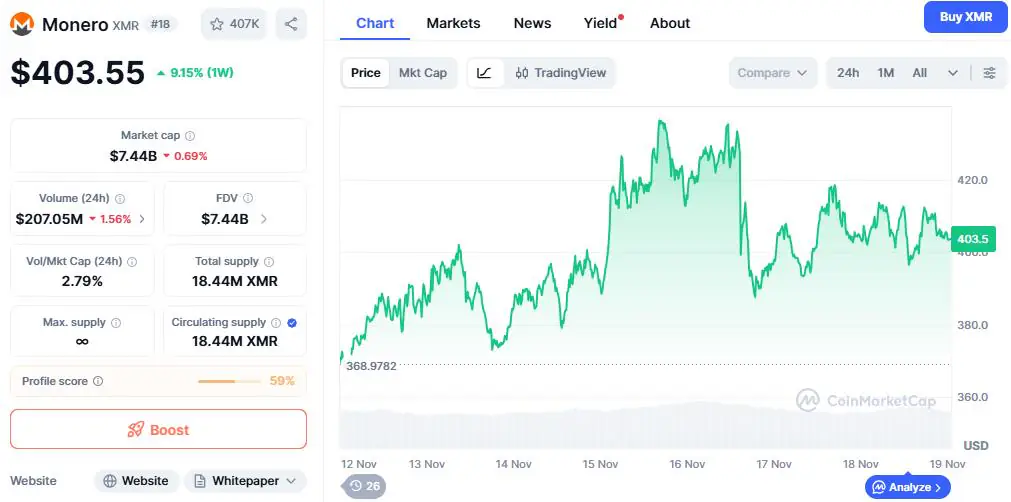This screenshot has width=1011, height=502.
Task: Add Monero to watchlist via star button
Action: pos(234,23)
